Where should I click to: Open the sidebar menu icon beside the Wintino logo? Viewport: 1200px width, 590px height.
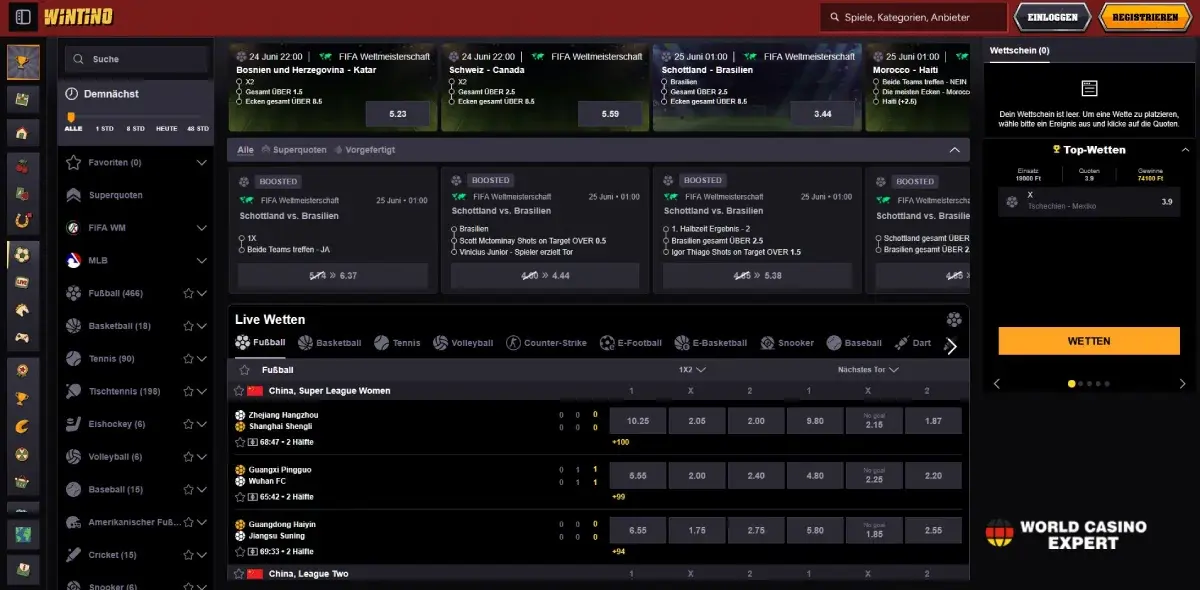tap(23, 17)
